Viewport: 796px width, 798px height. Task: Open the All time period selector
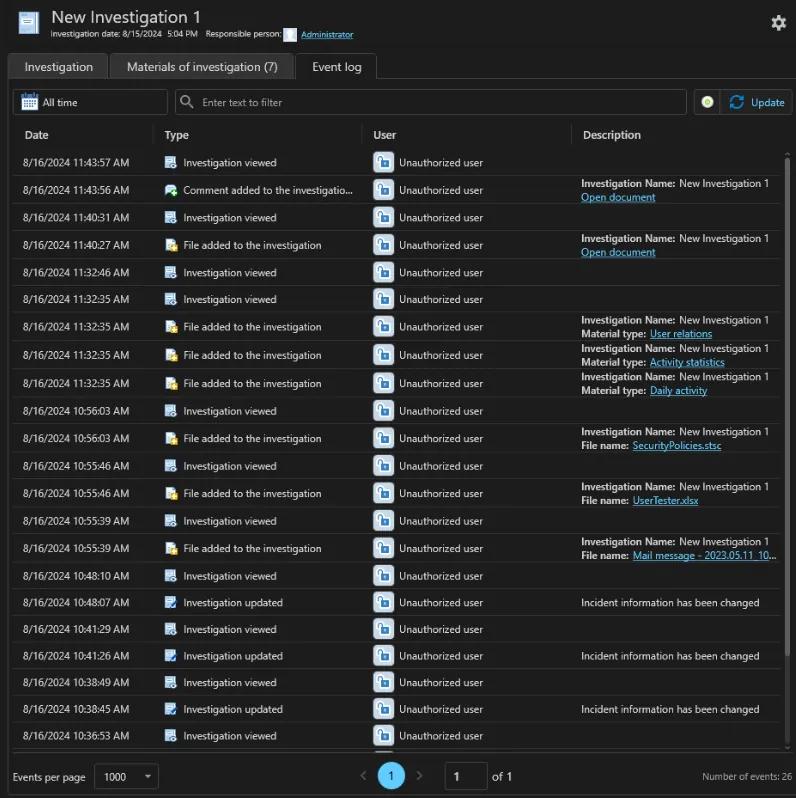[90, 102]
